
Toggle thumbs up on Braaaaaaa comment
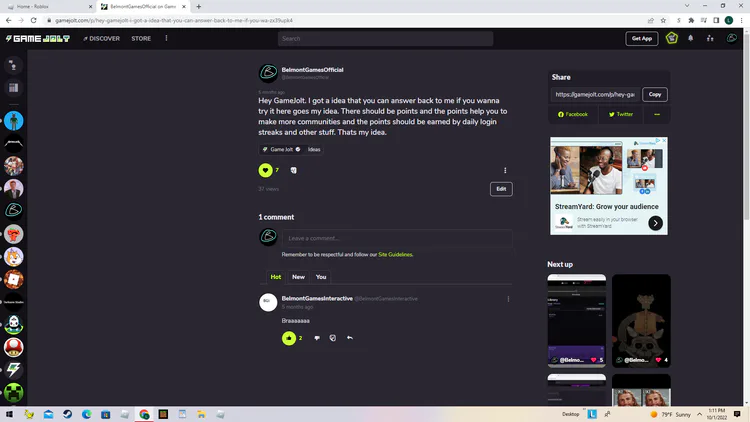[x=289, y=338]
